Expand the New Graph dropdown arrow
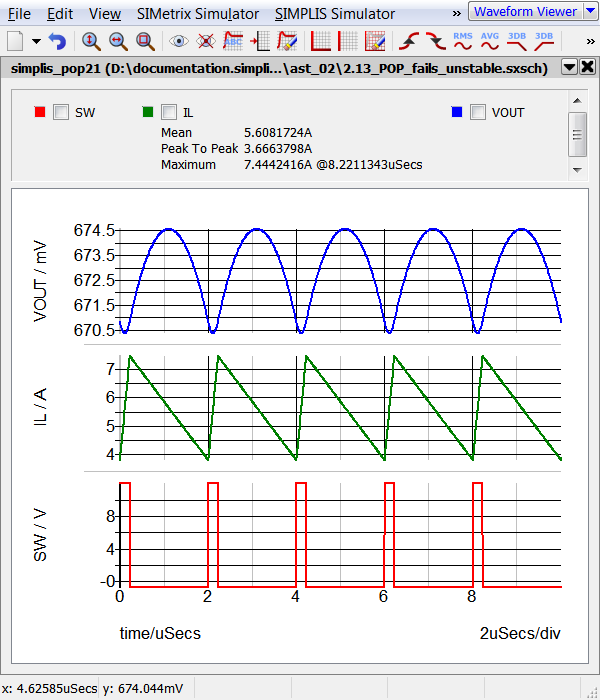Image resolution: width=600 pixels, height=700 pixels. pos(37,42)
